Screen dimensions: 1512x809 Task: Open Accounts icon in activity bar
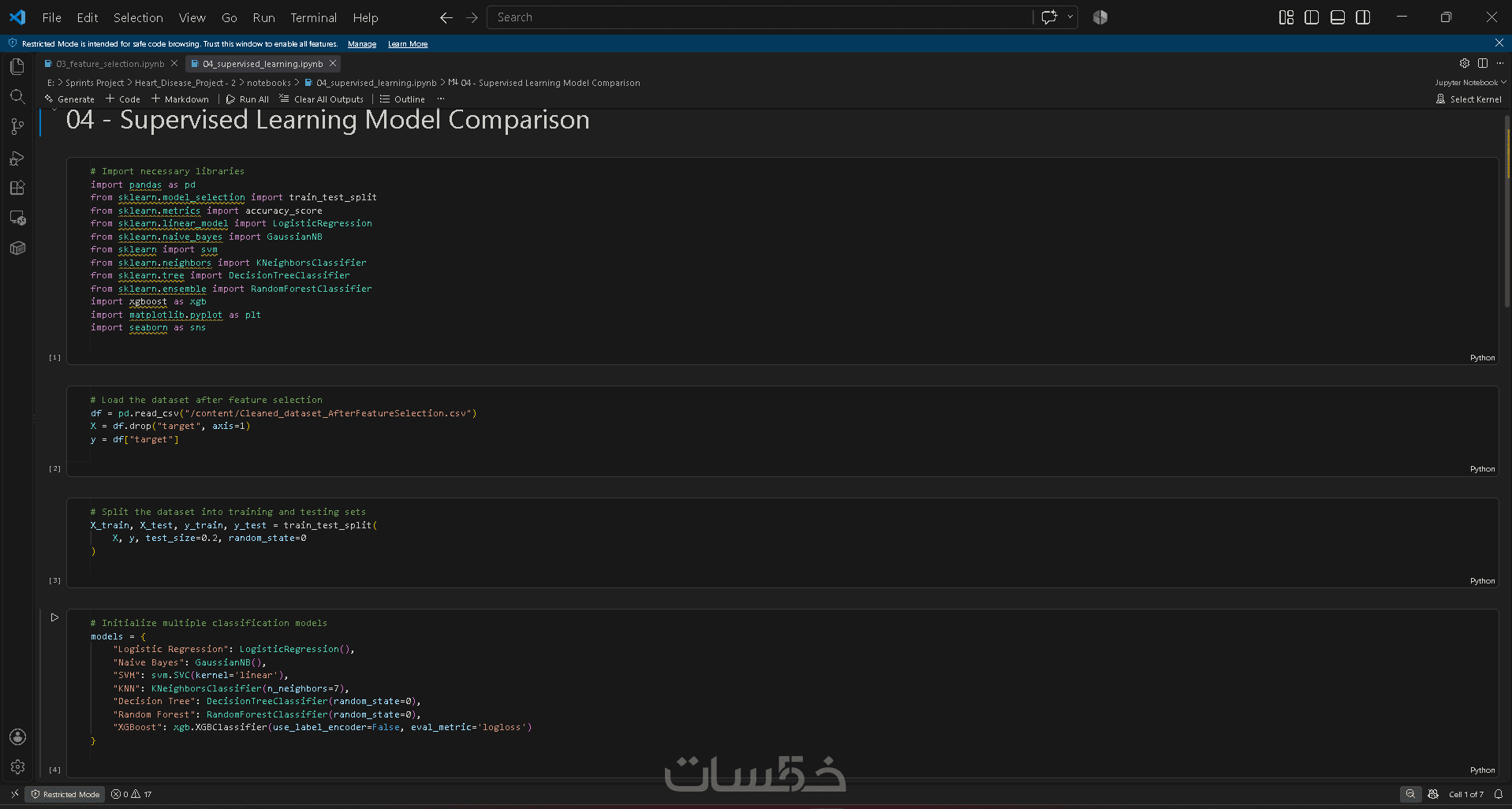17,736
